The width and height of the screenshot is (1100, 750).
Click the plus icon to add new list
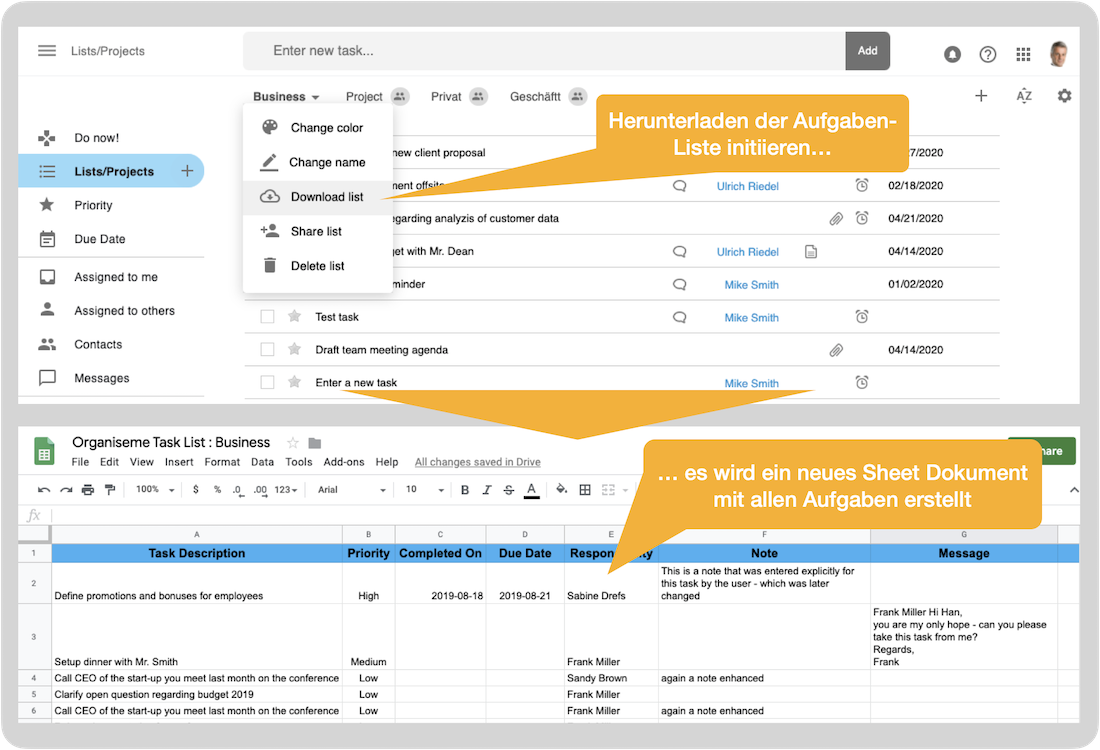[981, 96]
